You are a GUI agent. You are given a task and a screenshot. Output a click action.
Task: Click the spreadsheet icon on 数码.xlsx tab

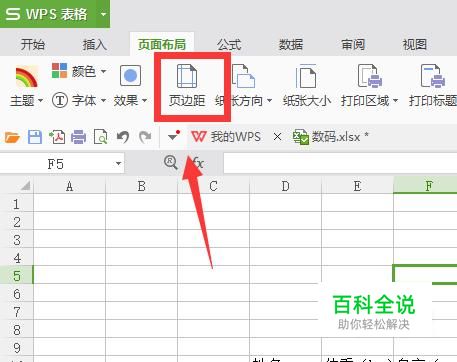point(300,137)
